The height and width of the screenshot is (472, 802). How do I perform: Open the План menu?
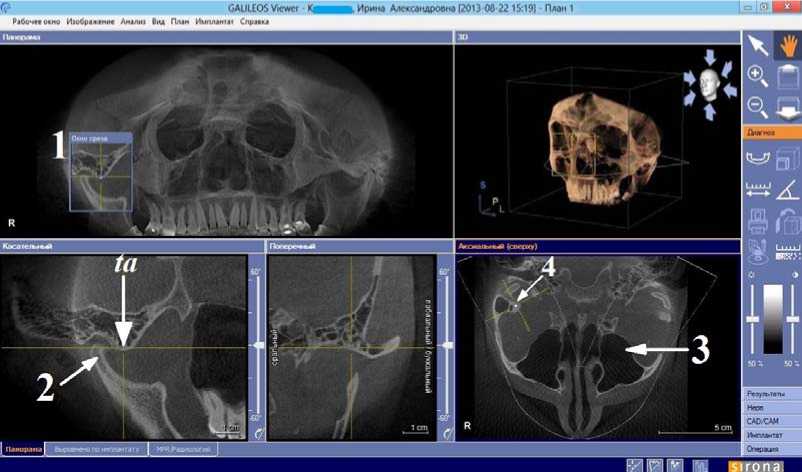(x=180, y=22)
